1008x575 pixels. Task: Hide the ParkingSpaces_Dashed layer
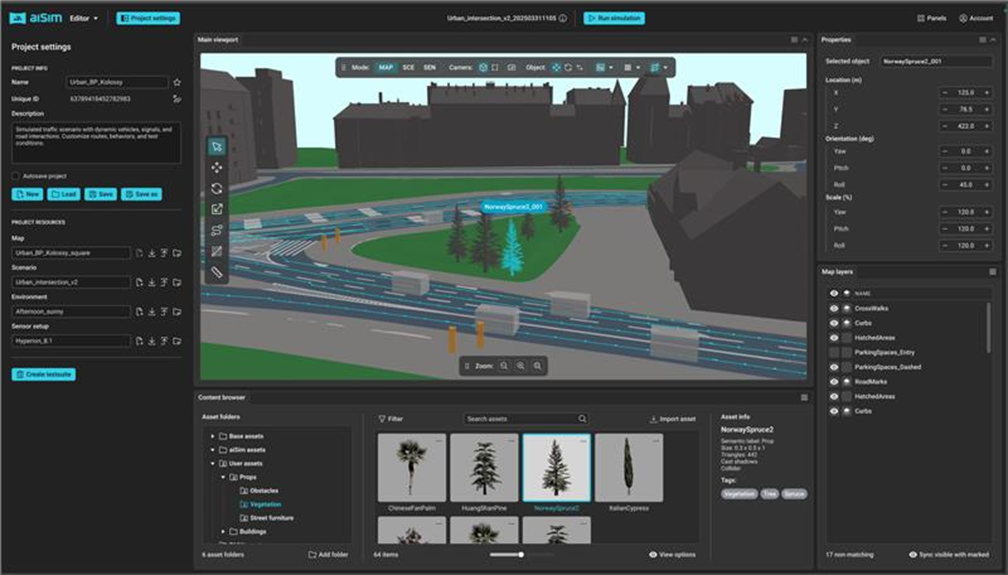pyautogui.click(x=834, y=367)
